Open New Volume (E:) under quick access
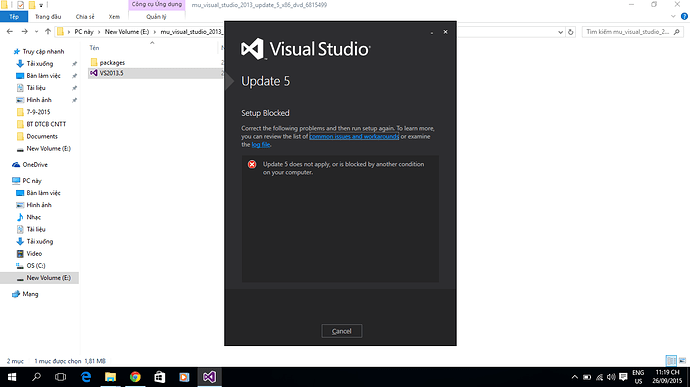 (48, 149)
